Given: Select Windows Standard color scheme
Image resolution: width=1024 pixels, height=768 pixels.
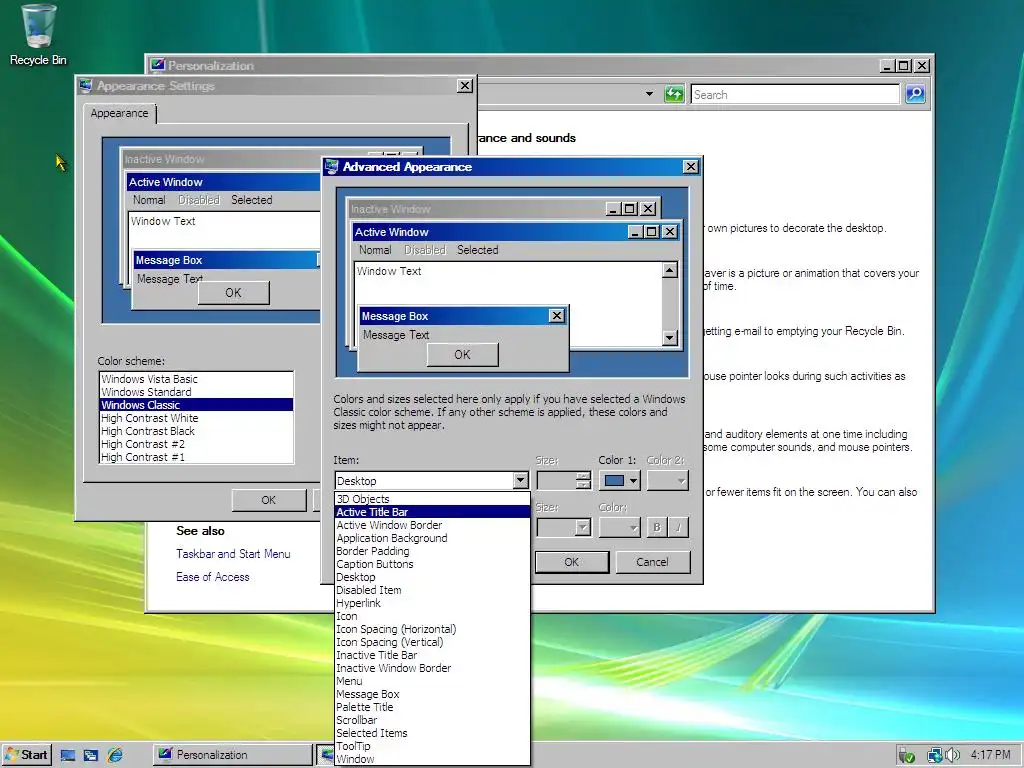Looking at the screenshot, I should tap(196, 392).
